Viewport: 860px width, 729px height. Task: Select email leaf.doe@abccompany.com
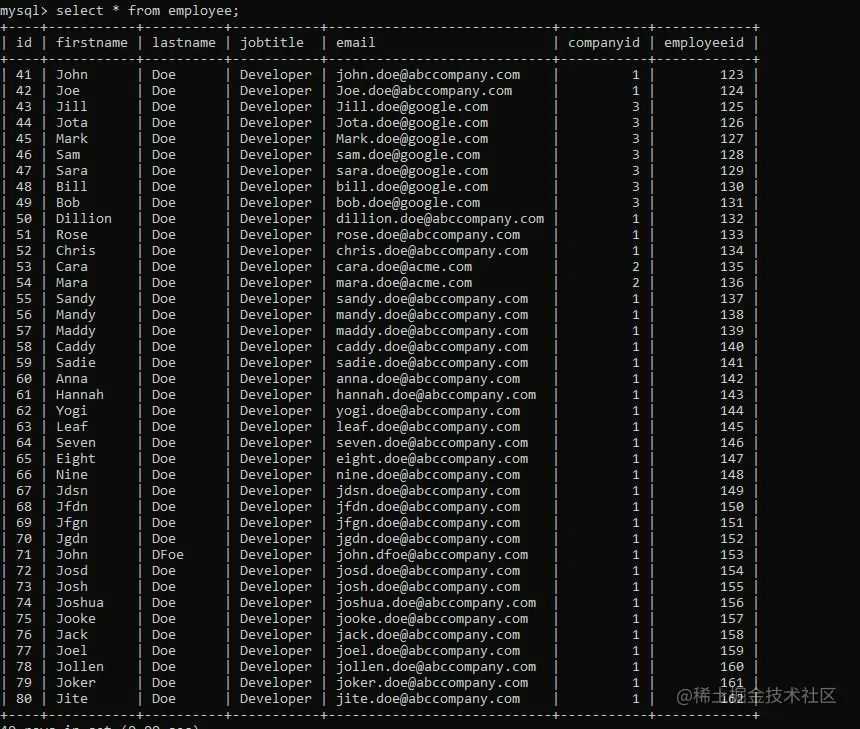coord(428,426)
